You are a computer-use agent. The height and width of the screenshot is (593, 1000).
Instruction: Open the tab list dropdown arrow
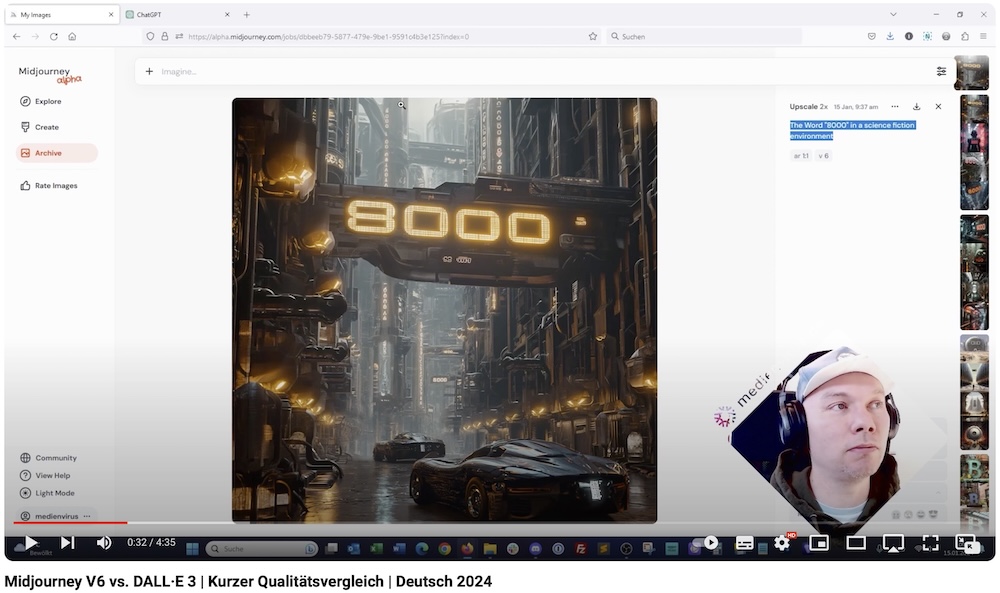tap(893, 15)
